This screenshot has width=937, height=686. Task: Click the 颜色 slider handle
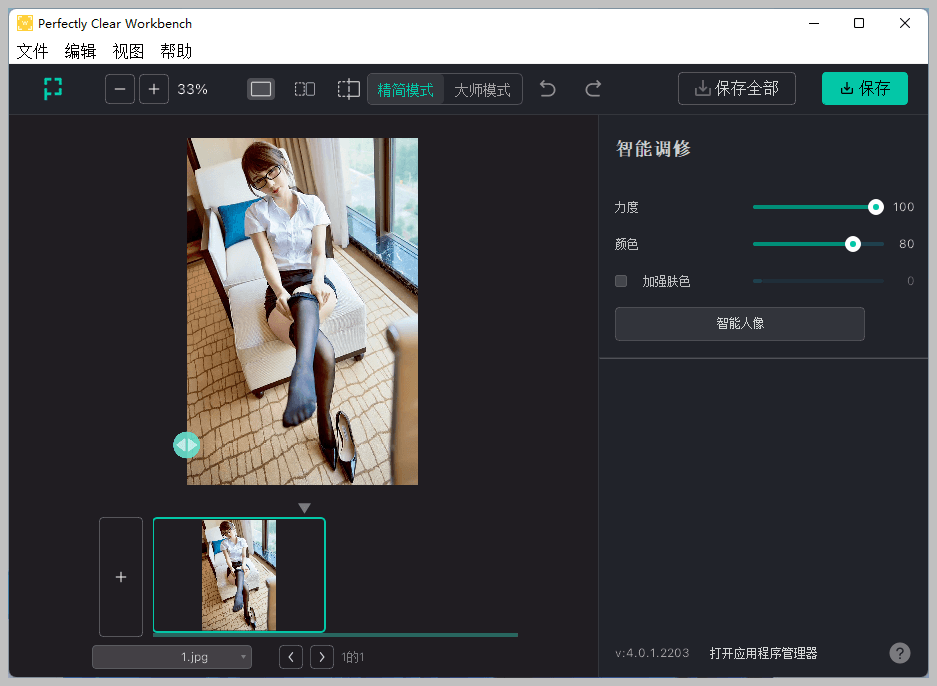click(x=853, y=244)
